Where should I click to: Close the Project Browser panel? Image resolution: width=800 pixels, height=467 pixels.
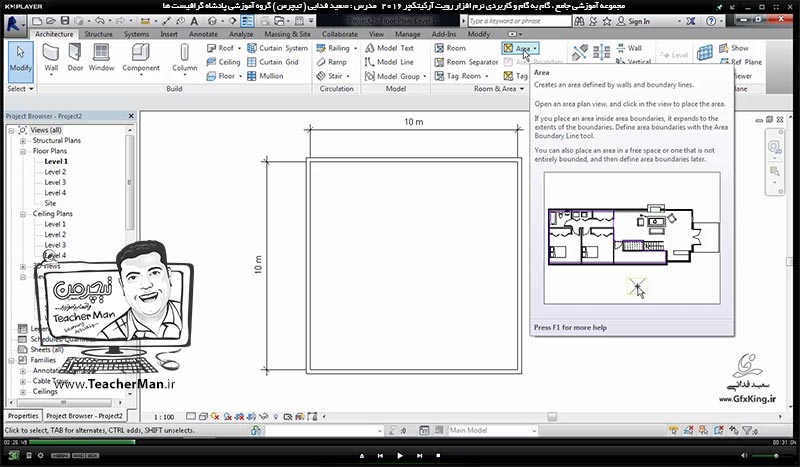click(131, 116)
